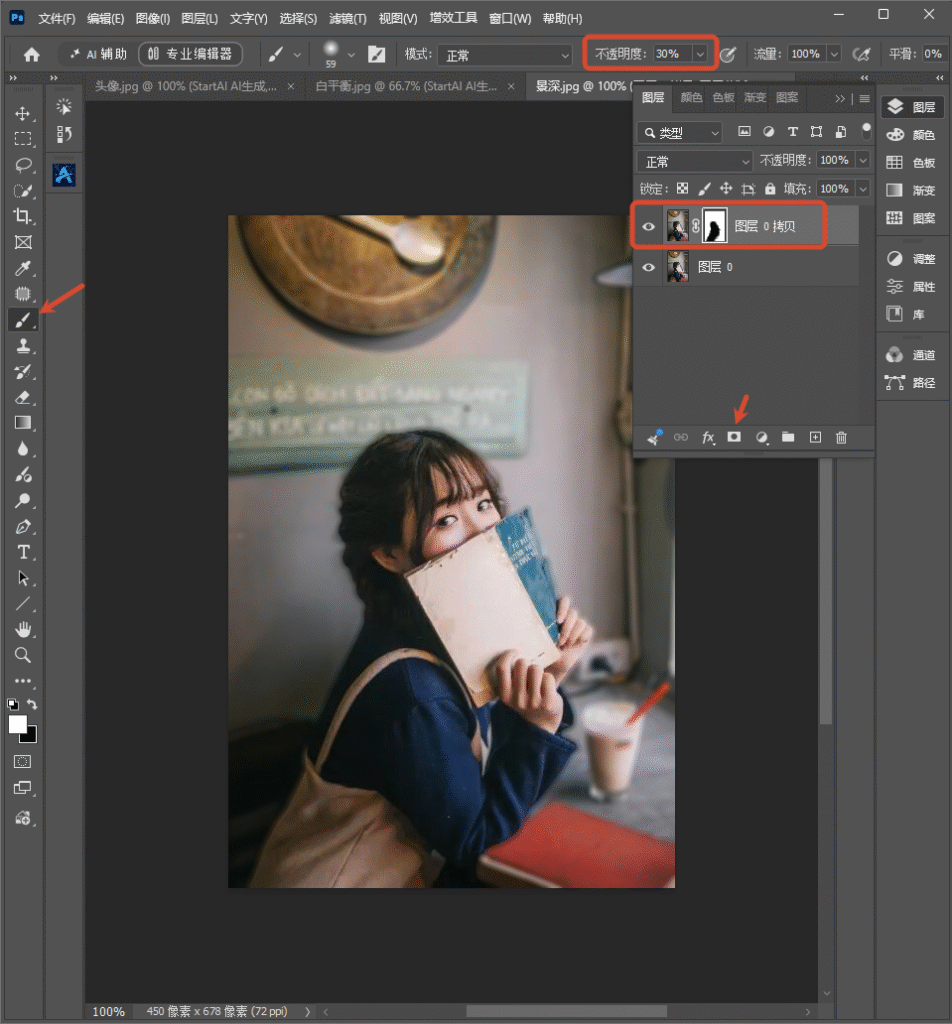Open the 路径 panel button
952x1024 pixels.
[x=912, y=383]
